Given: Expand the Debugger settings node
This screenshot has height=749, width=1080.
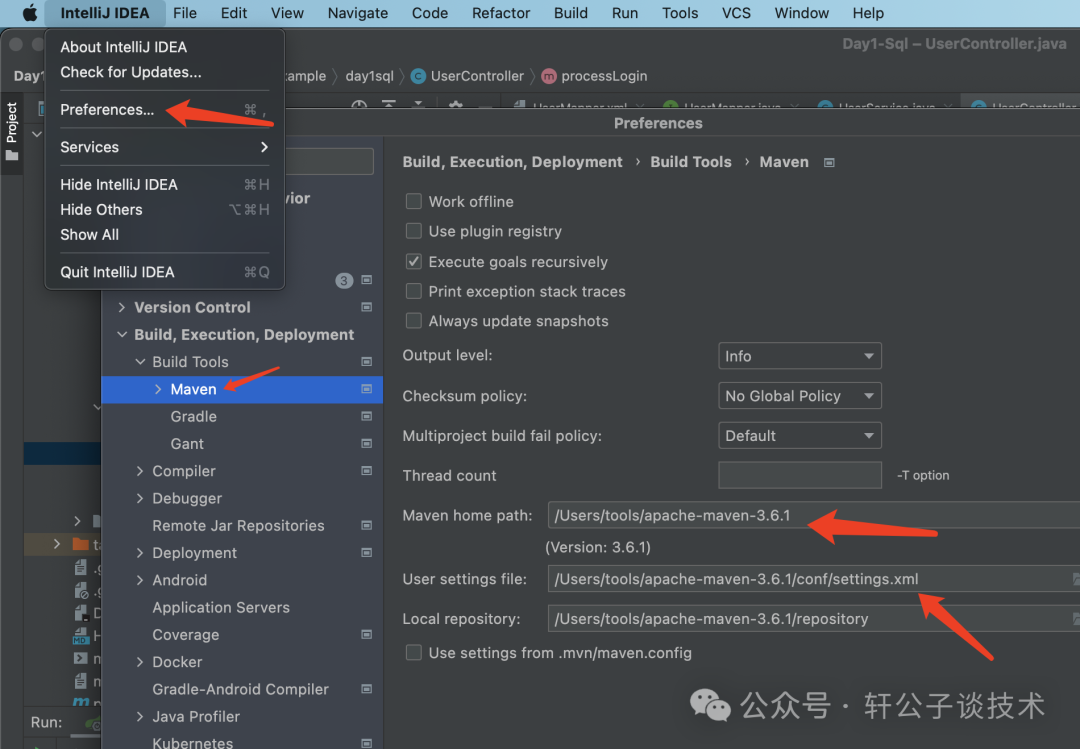Looking at the screenshot, I should point(141,498).
